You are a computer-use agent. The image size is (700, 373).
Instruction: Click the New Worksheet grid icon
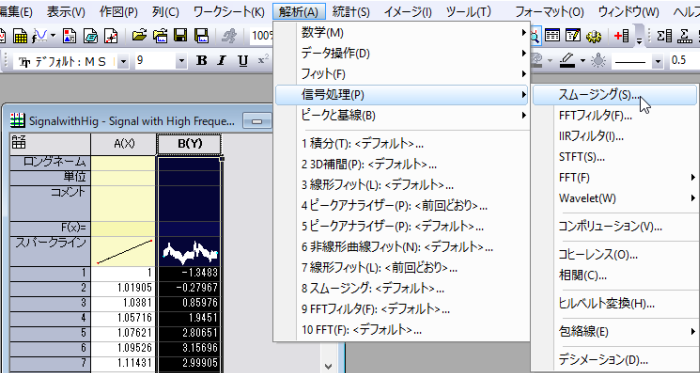tap(20, 36)
